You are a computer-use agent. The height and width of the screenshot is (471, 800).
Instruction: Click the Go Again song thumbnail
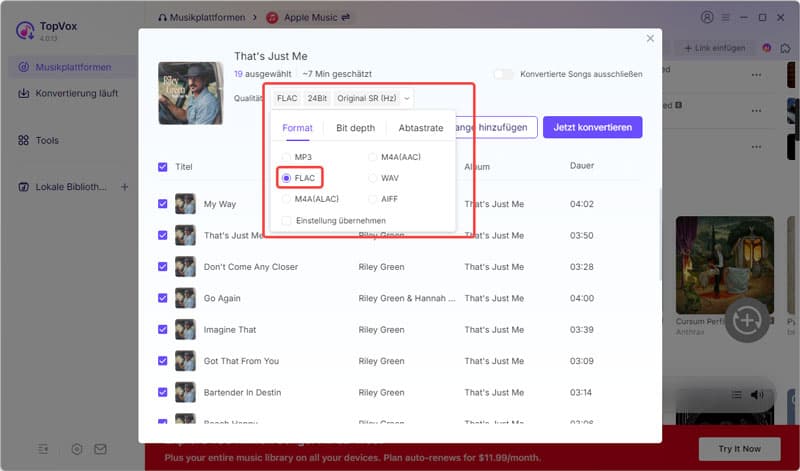[185, 298]
